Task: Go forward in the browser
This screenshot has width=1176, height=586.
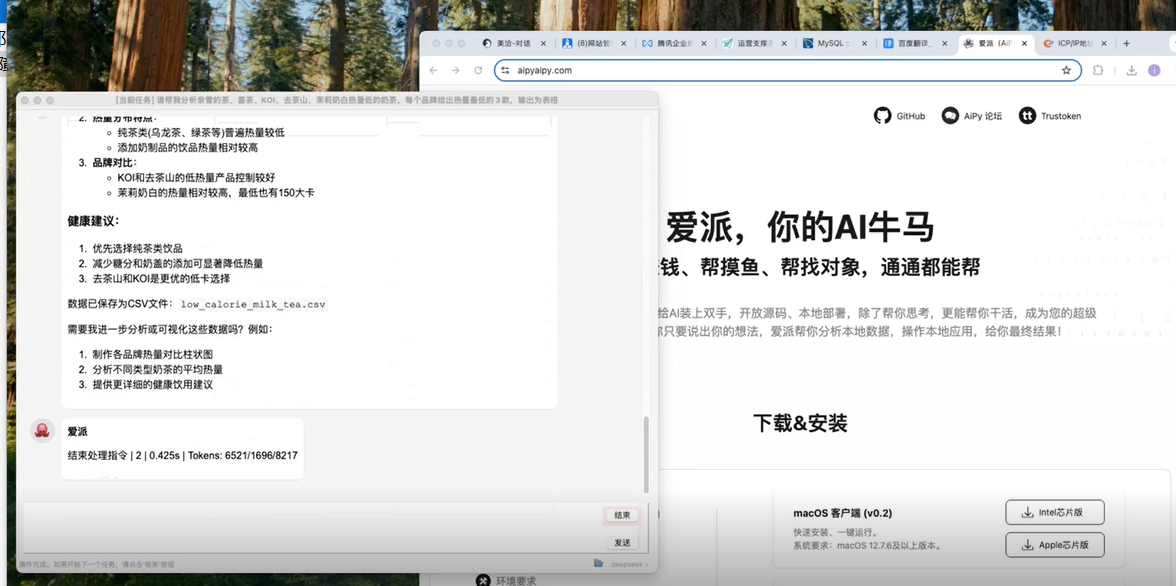Action: pos(455,71)
